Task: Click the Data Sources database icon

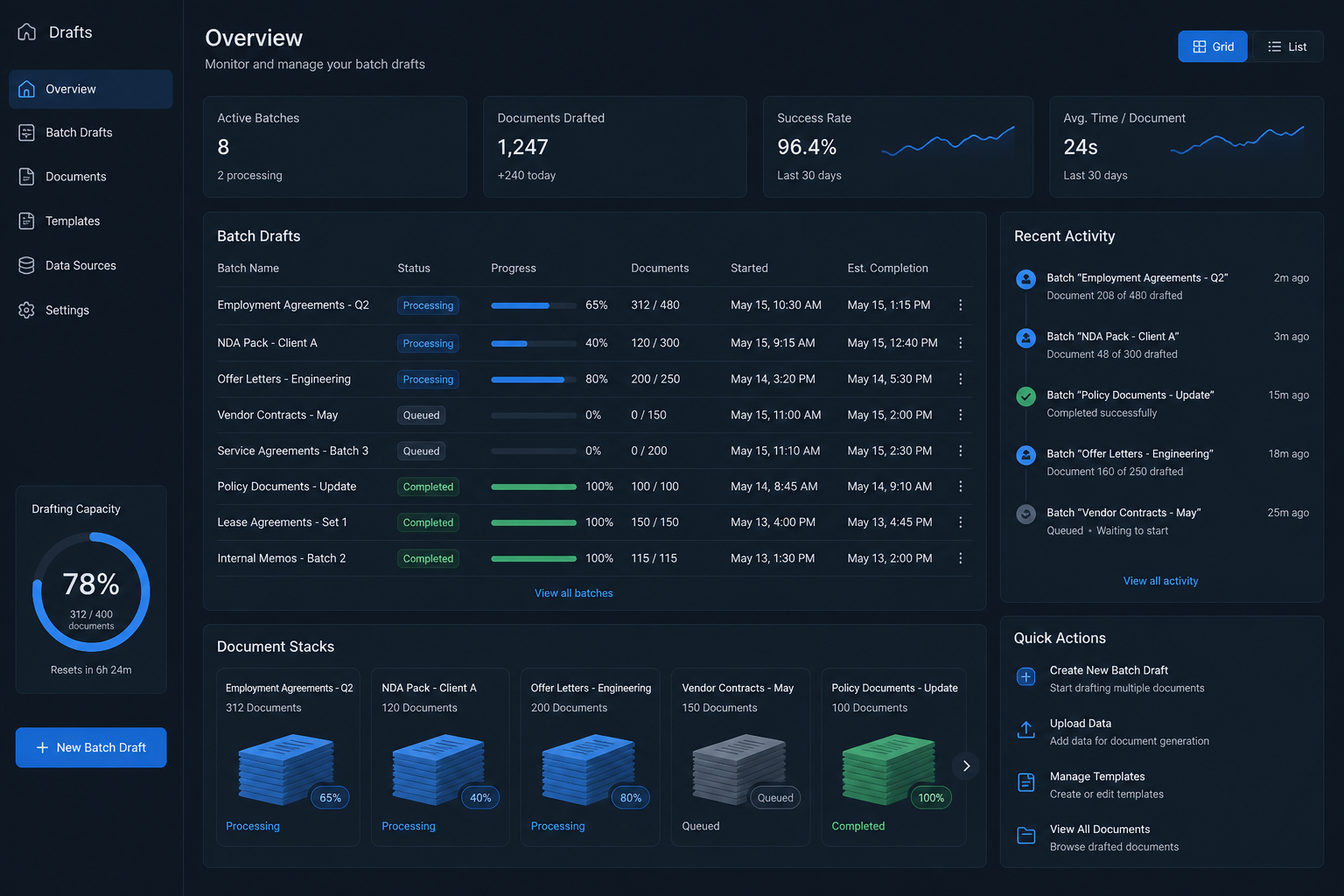Action: (27, 266)
